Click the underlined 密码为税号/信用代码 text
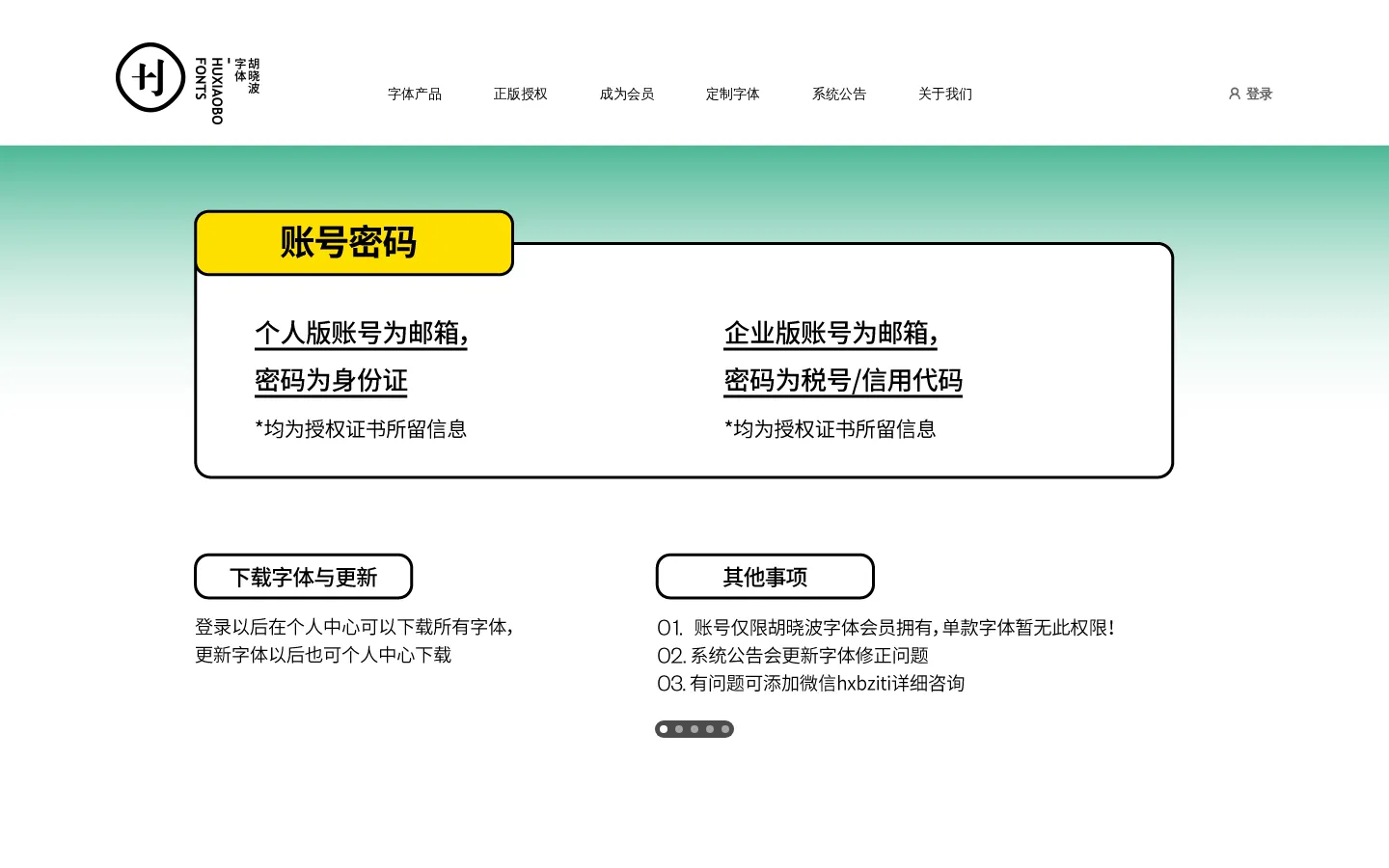This screenshot has height=868, width=1389. [844, 381]
